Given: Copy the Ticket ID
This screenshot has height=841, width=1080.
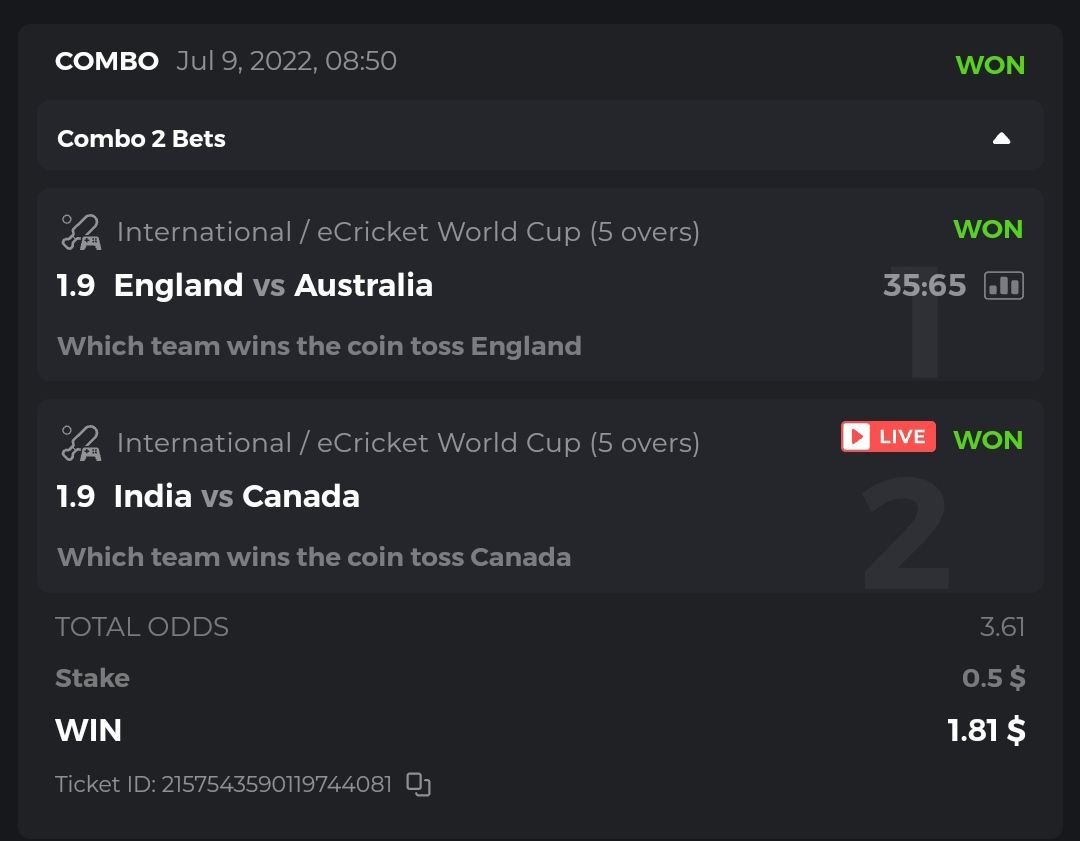Looking at the screenshot, I should [x=418, y=784].
